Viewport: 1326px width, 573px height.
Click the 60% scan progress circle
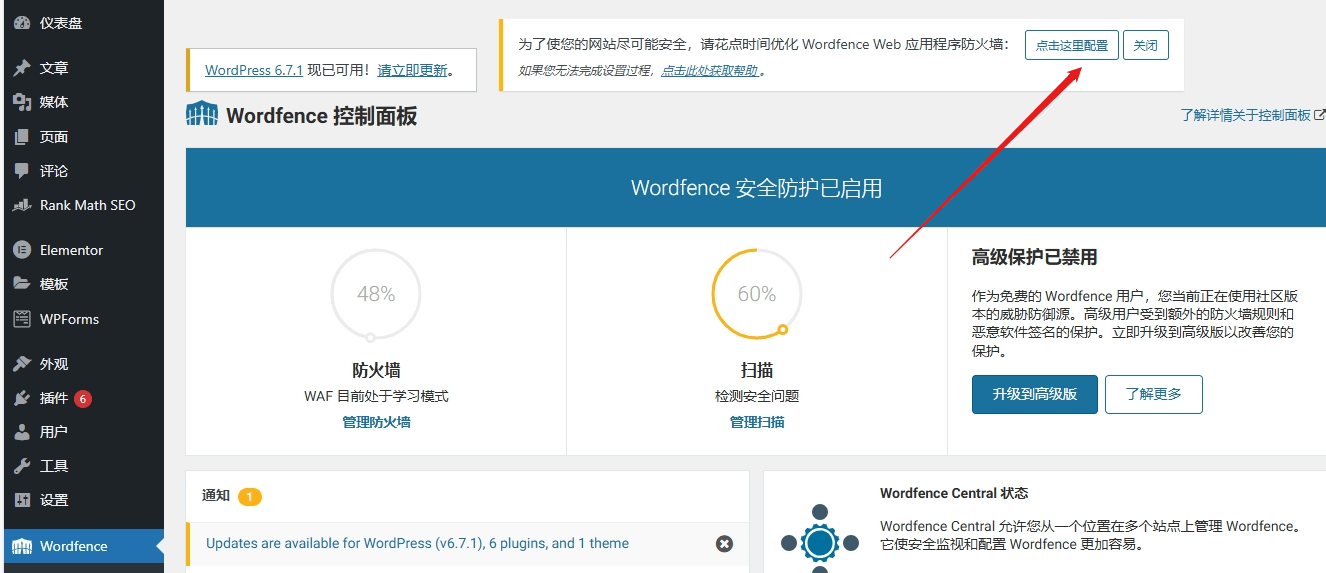coord(757,294)
